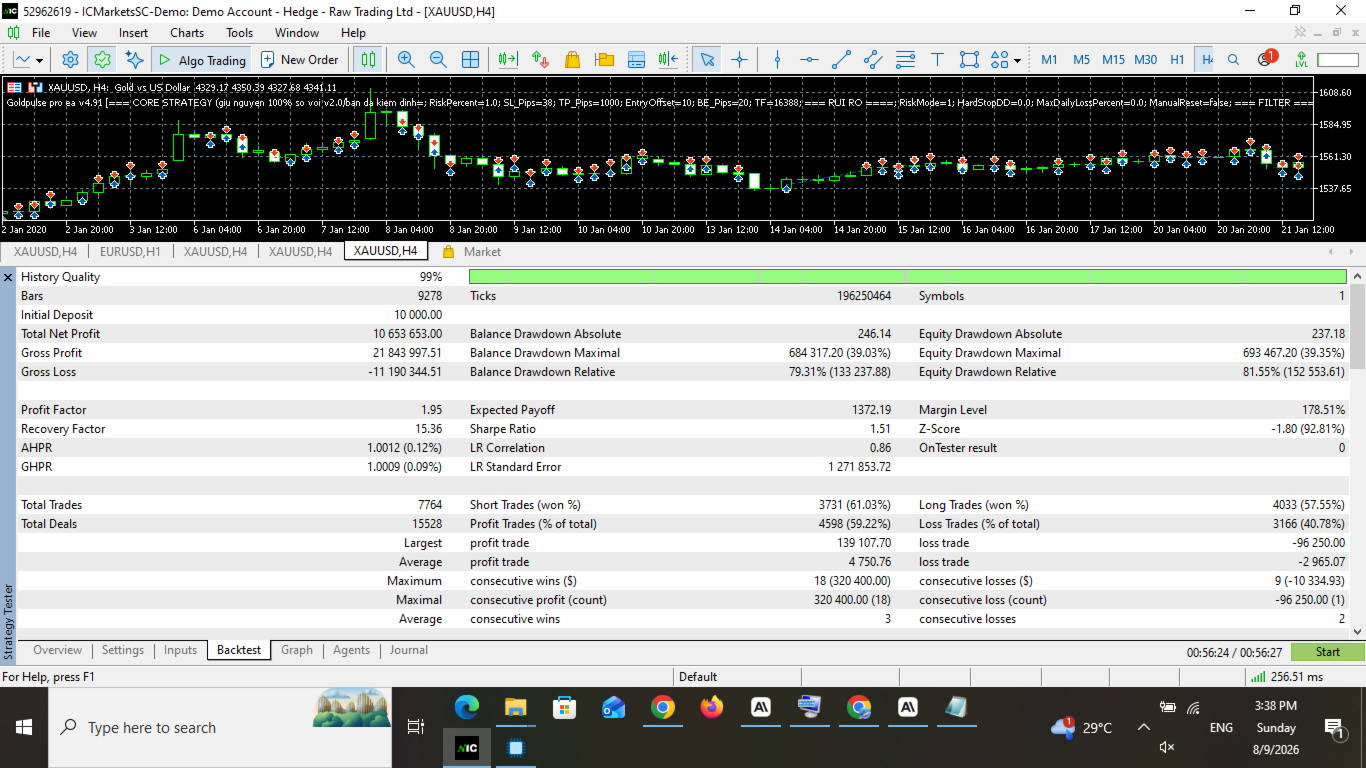This screenshot has width=1366, height=768.
Task: Toggle the chart shift icon
Action: [668, 59]
